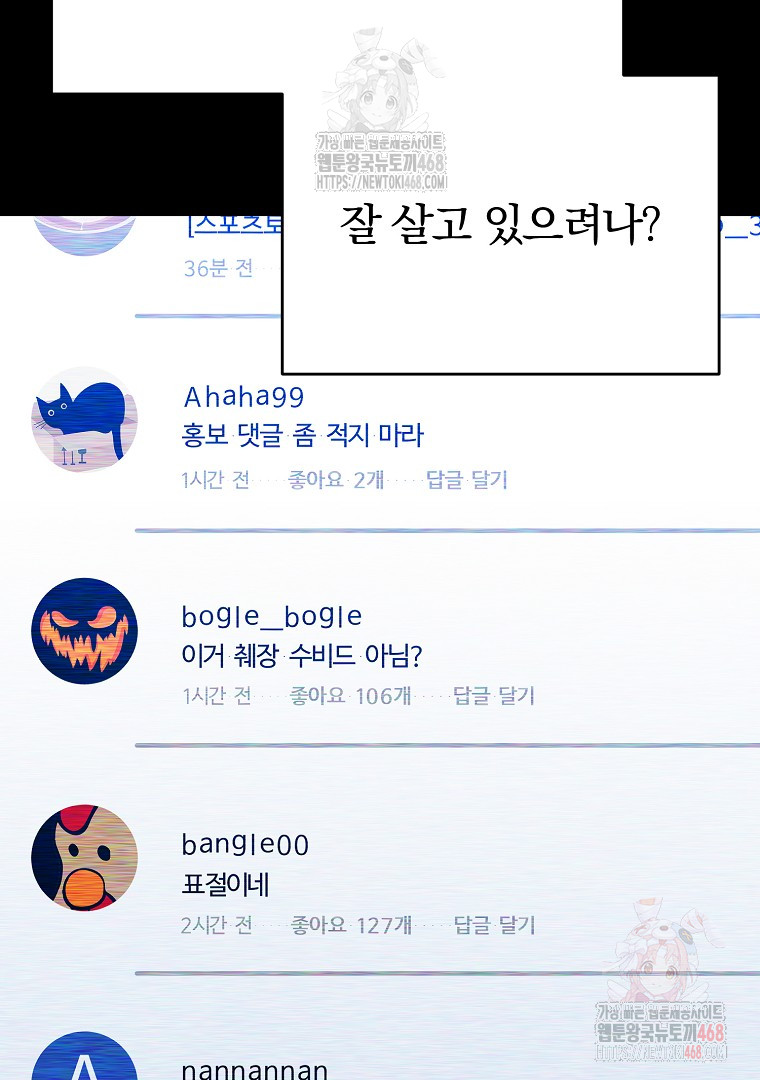The image size is (760, 1080).
Task: Click the narration box reading 잘 살고 있으려나?
Action: tap(500, 227)
